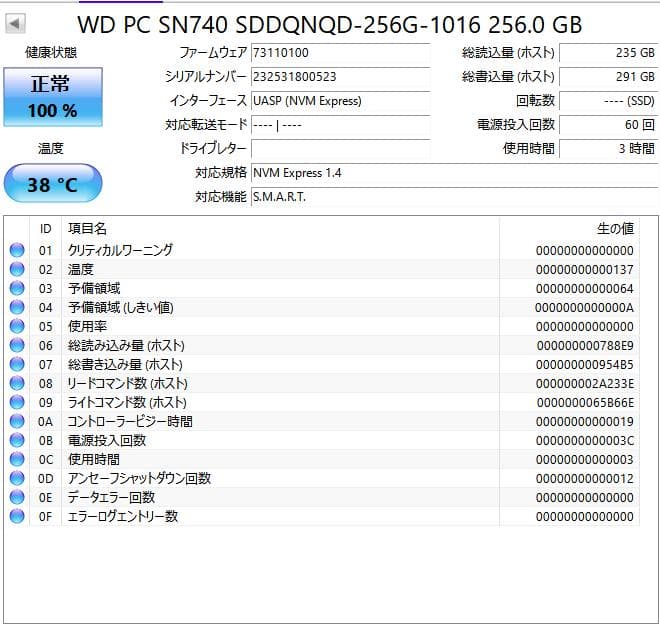Click raw value 000000002A233E
Screen dimensions: 660x627
point(585,383)
